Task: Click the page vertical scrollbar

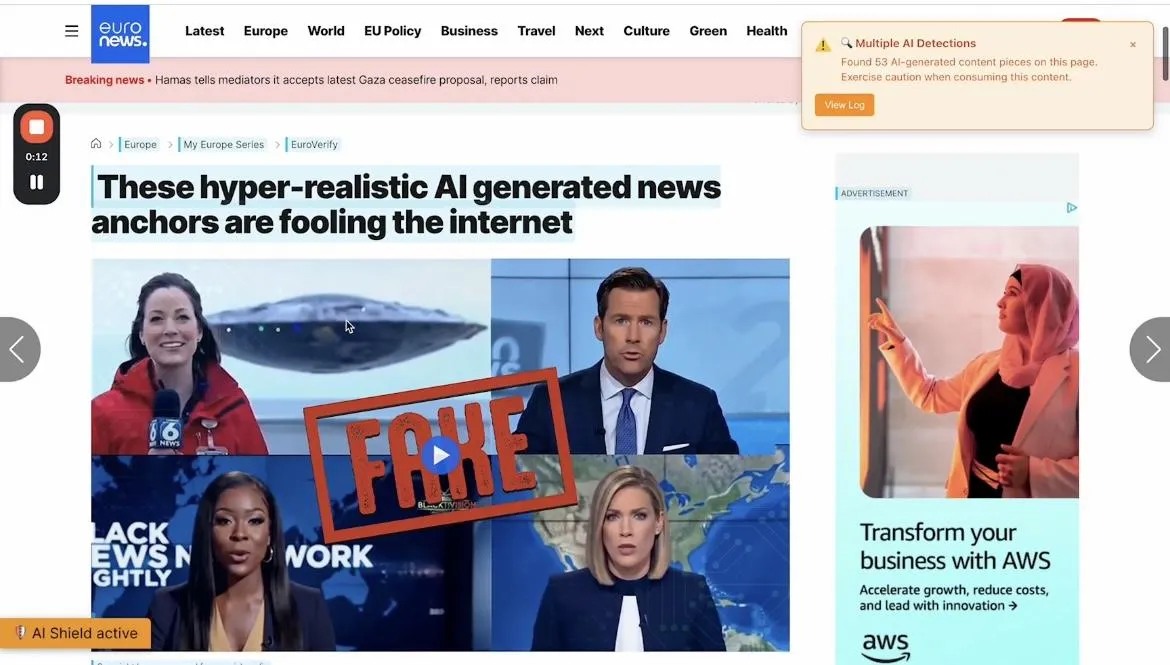Action: pos(1166,52)
